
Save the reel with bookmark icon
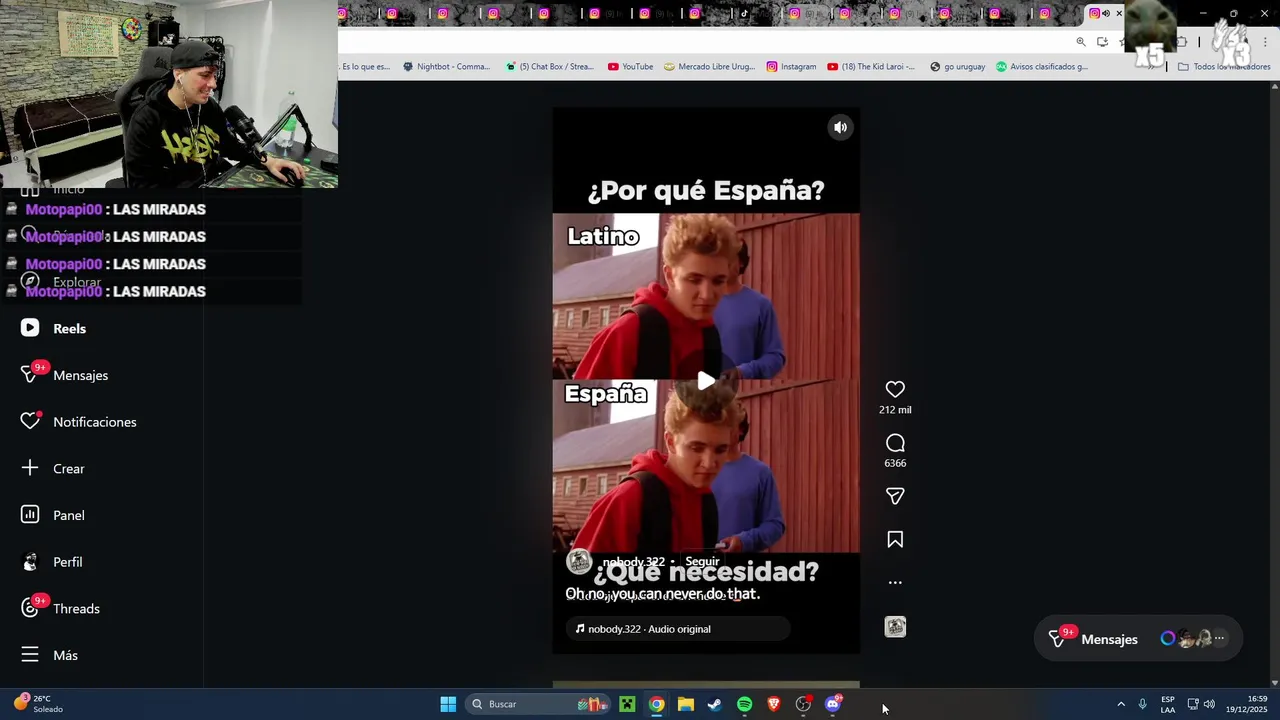pos(895,540)
